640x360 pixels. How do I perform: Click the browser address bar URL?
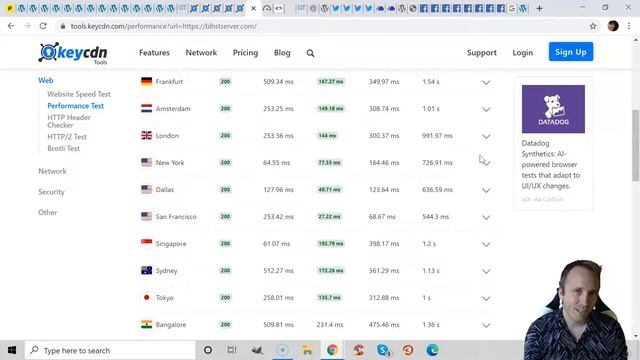click(x=163, y=26)
